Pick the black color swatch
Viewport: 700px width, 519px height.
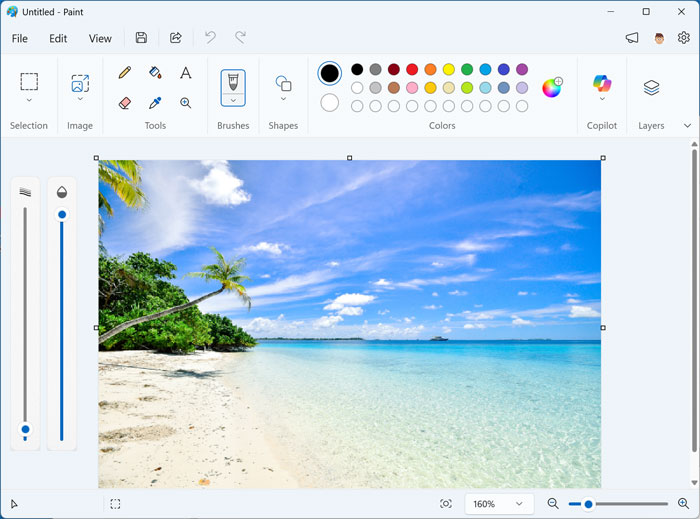pyautogui.click(x=357, y=69)
